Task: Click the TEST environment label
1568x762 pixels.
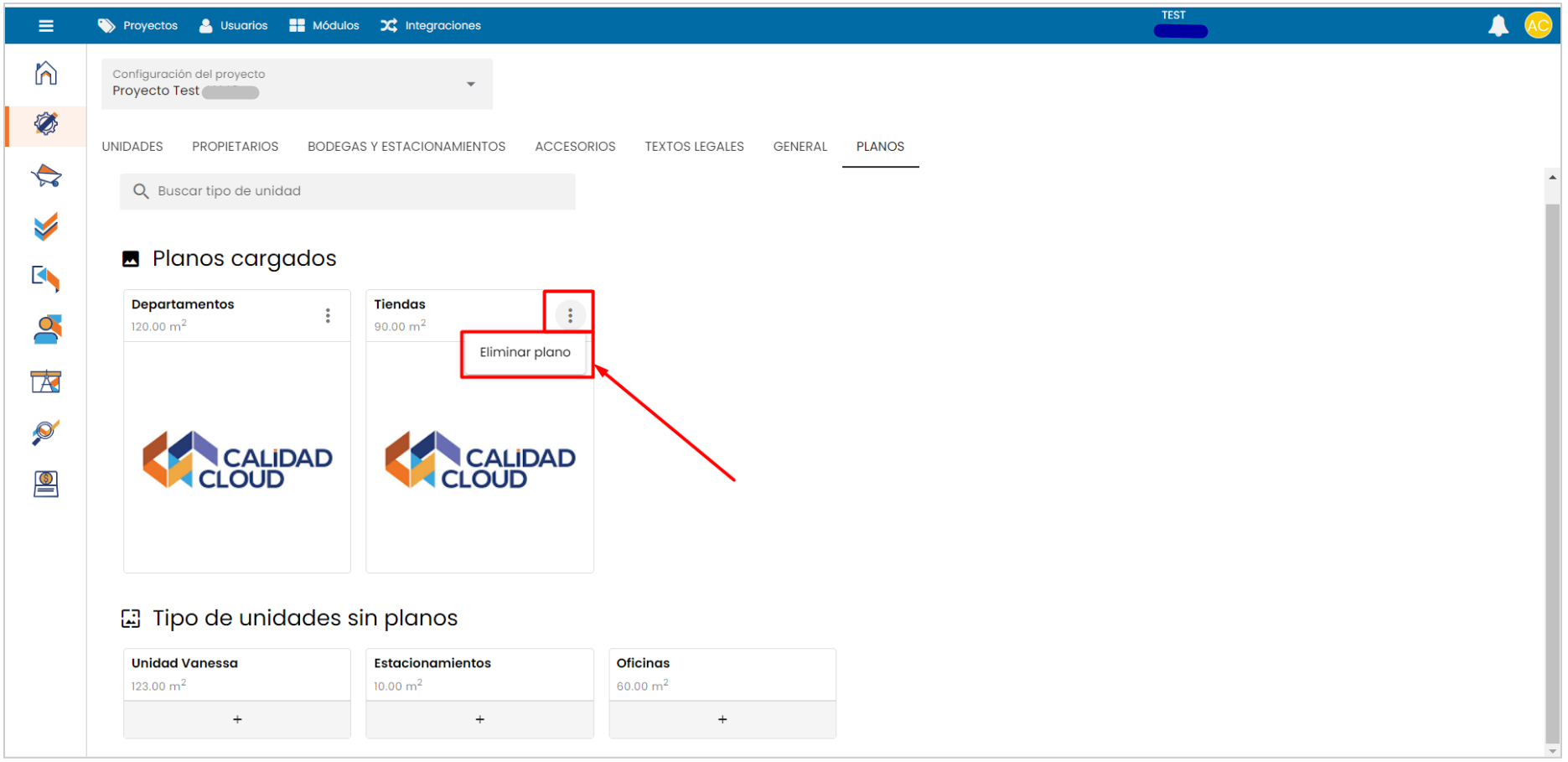Action: point(1173,15)
